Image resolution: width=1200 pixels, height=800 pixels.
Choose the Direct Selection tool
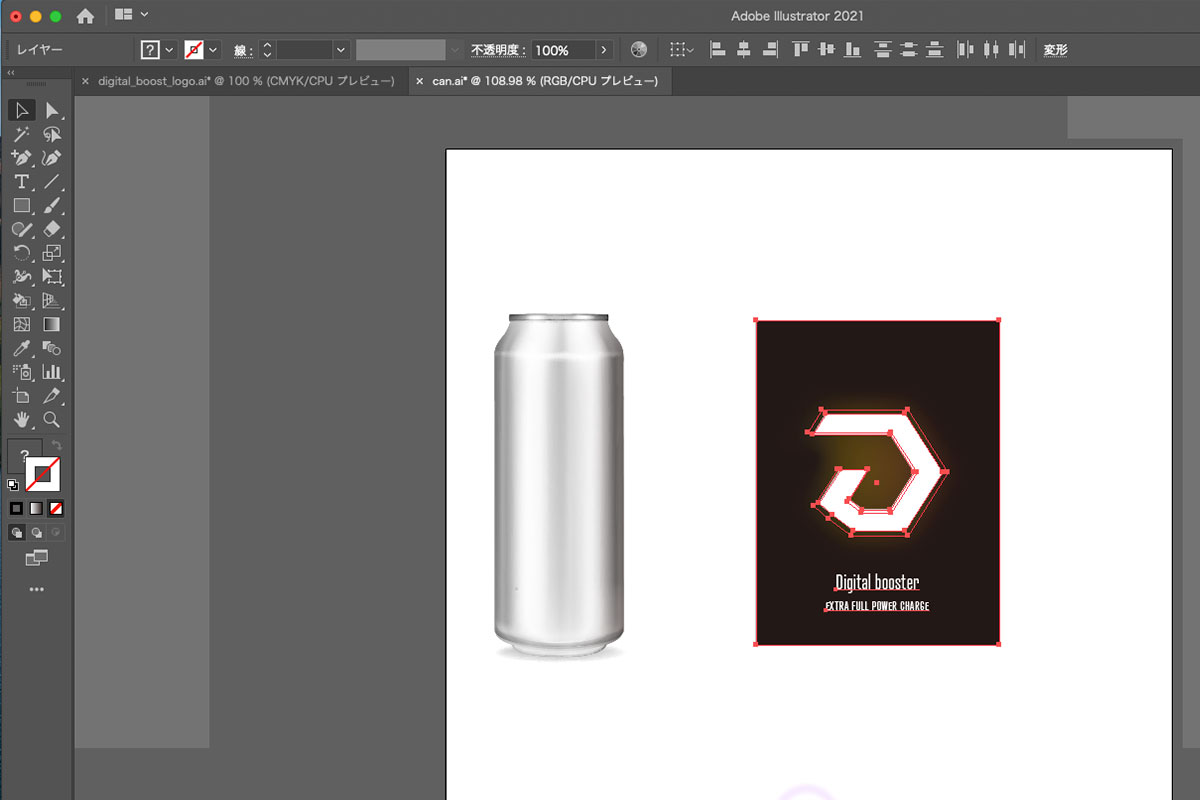(x=51, y=110)
